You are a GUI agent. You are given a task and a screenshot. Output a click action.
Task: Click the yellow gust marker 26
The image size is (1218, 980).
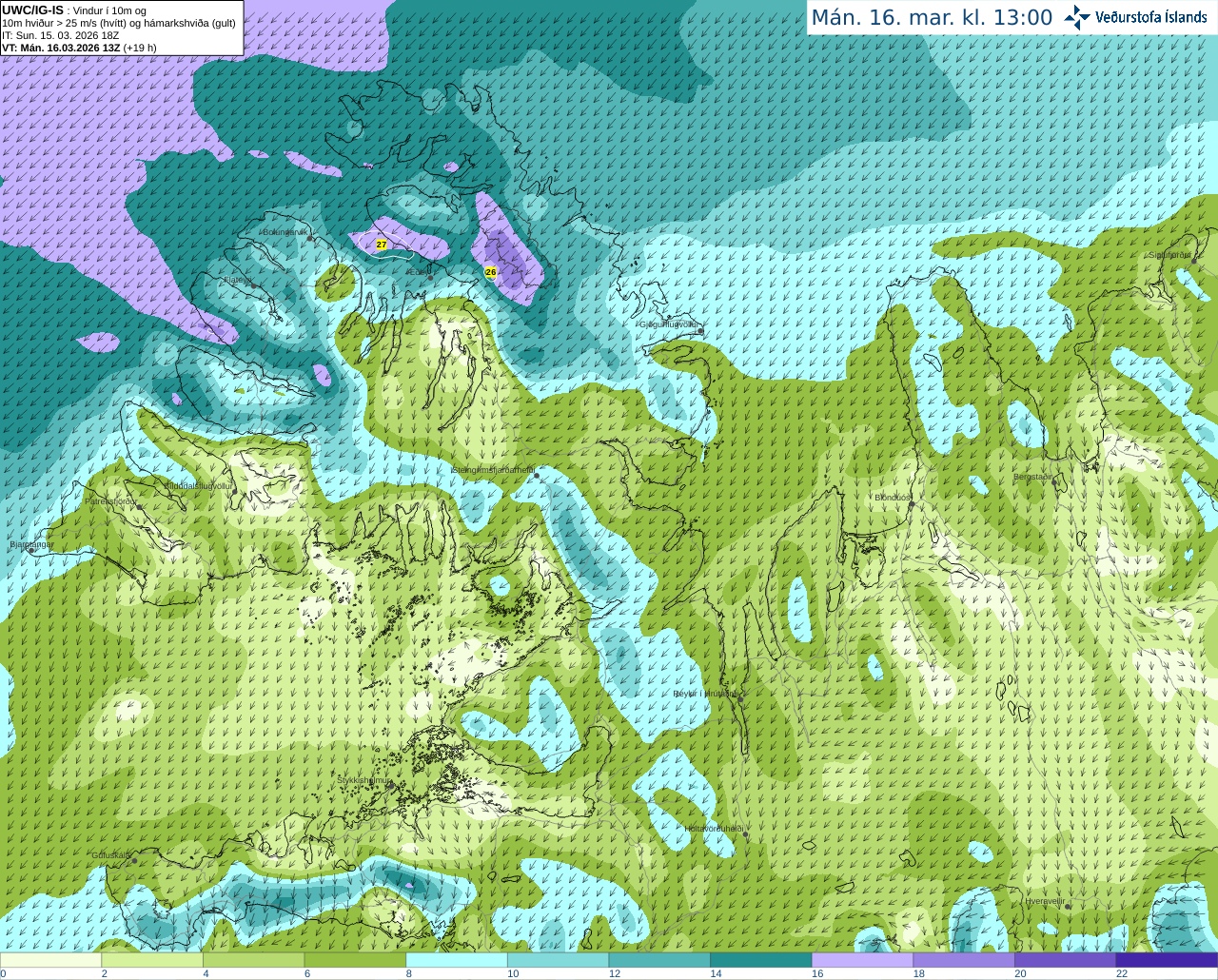click(491, 272)
